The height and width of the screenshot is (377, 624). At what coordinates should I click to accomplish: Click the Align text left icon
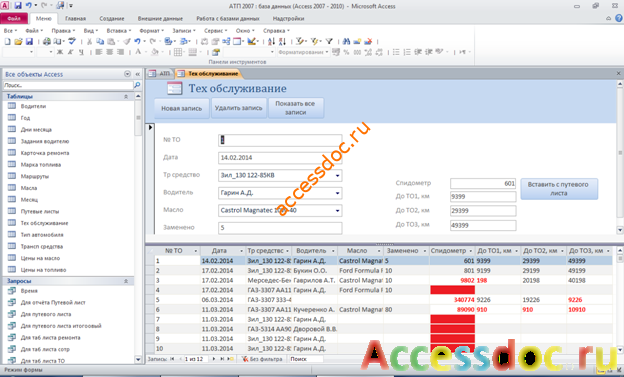coord(99,52)
